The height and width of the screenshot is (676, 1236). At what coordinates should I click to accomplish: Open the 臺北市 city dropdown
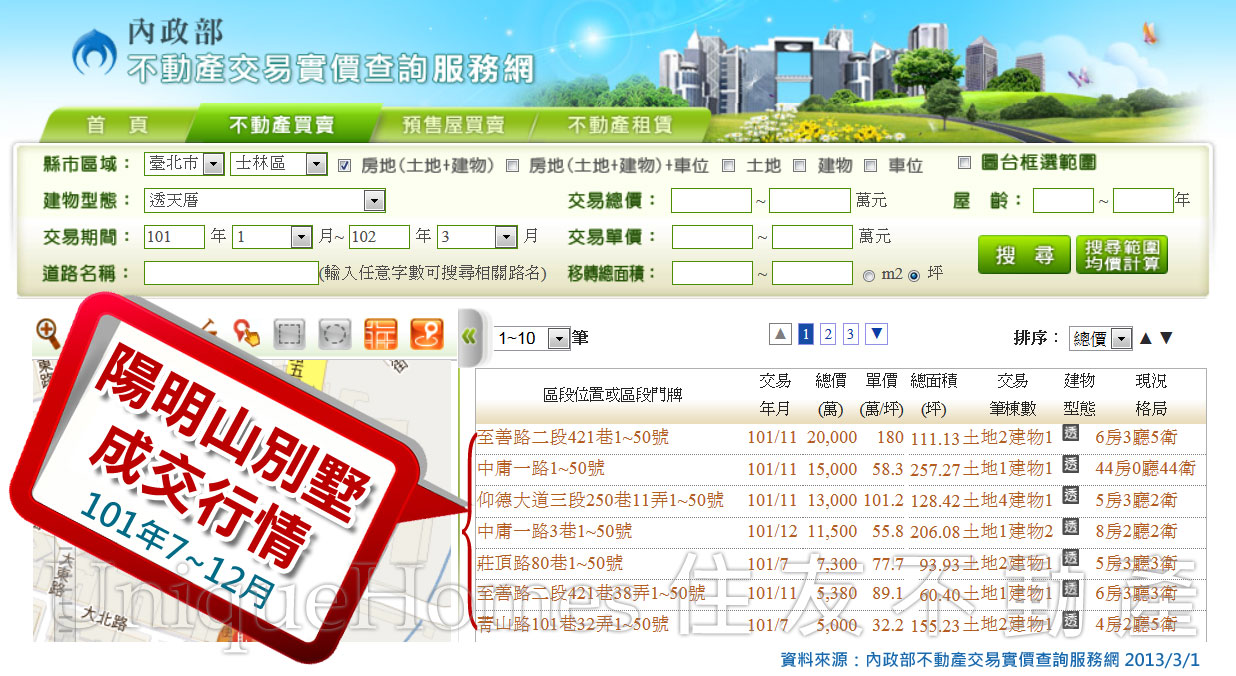coord(184,164)
